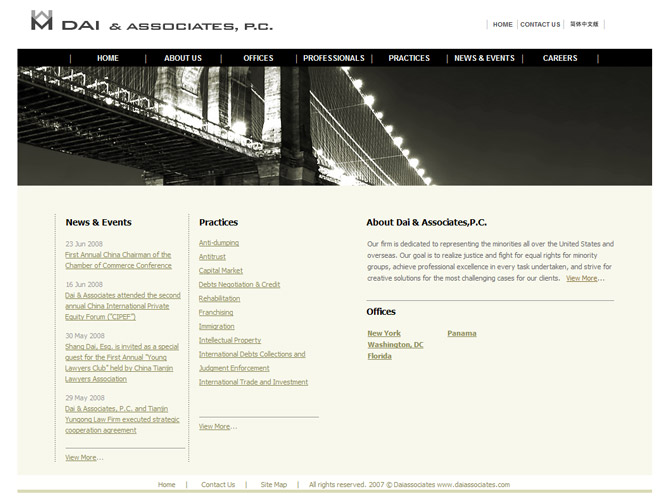Open the Immigration practice link

click(x=217, y=326)
